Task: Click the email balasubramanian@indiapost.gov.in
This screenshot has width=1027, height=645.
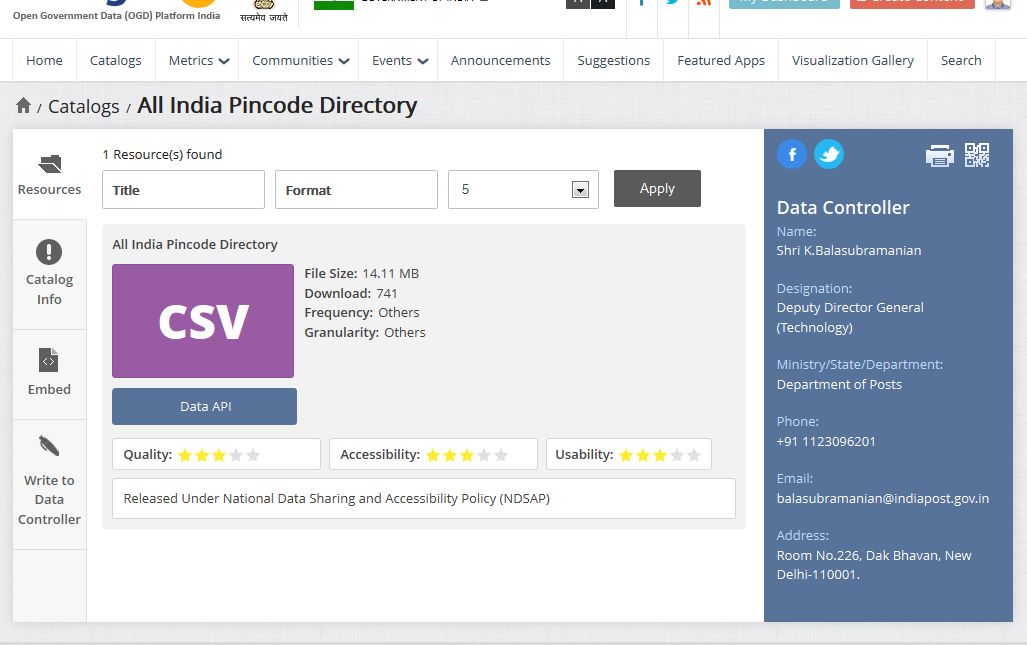Action: tap(883, 498)
